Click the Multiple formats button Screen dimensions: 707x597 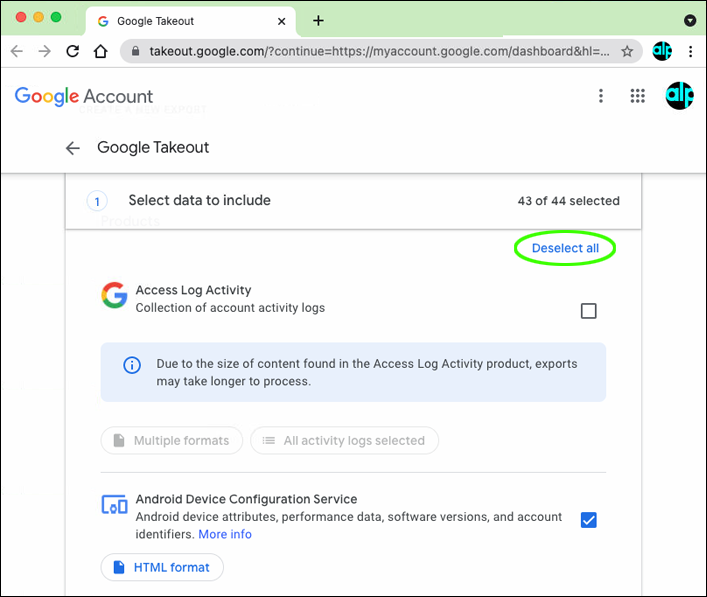click(172, 440)
